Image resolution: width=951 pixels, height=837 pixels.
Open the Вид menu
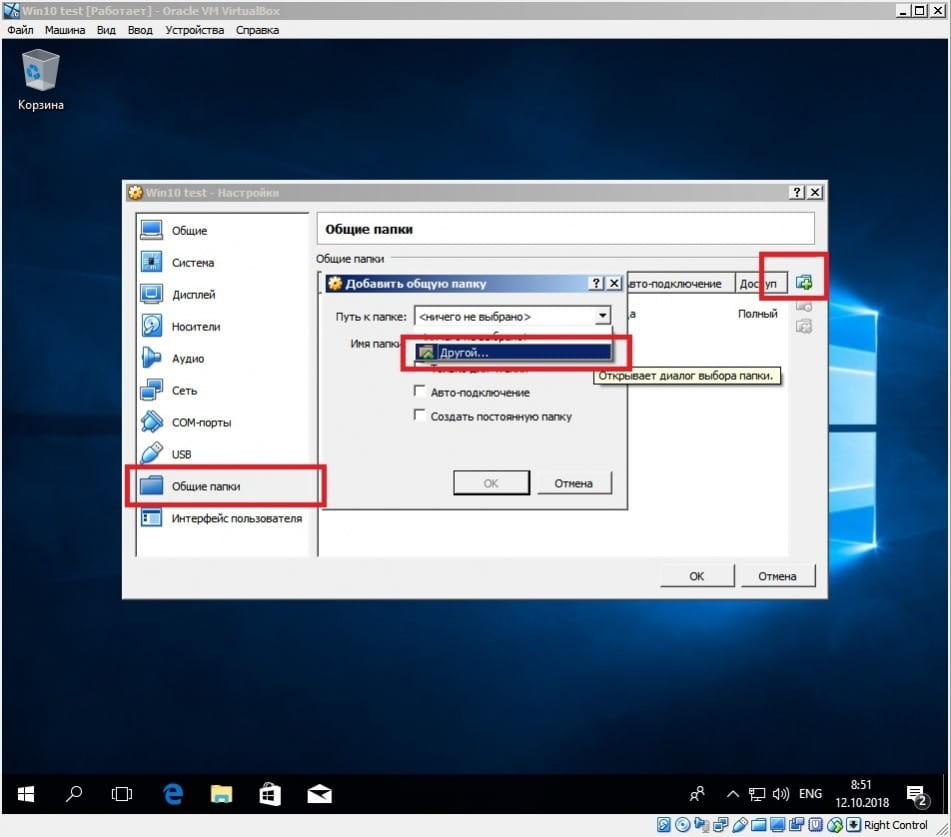tap(106, 30)
